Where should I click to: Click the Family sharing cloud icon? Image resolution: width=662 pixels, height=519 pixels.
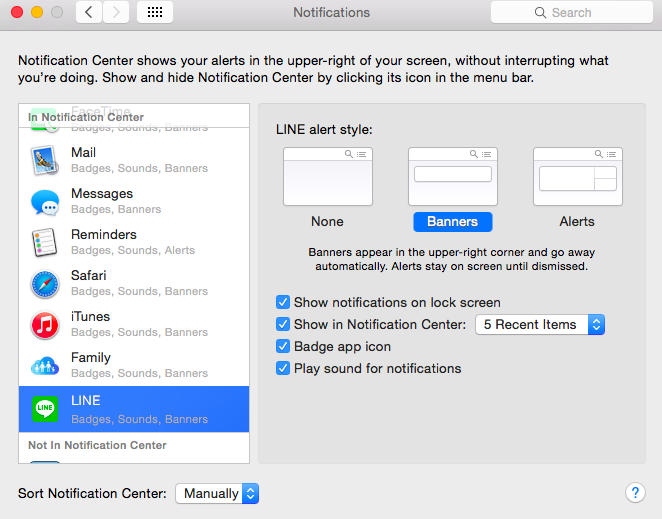[45, 366]
